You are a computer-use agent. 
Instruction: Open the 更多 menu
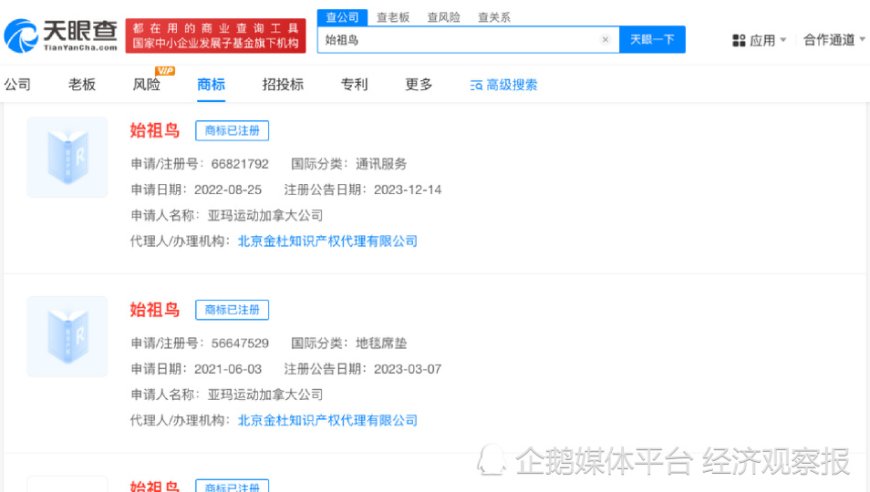[x=418, y=84]
